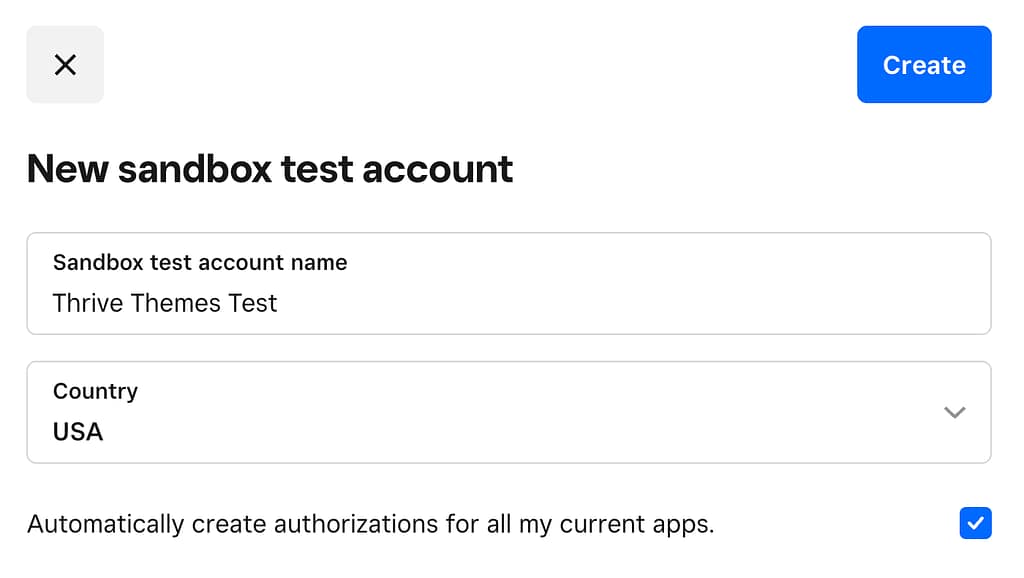Viewport: 1024px width, 578px height.
Task: Expand the country selection list
Action: point(508,412)
